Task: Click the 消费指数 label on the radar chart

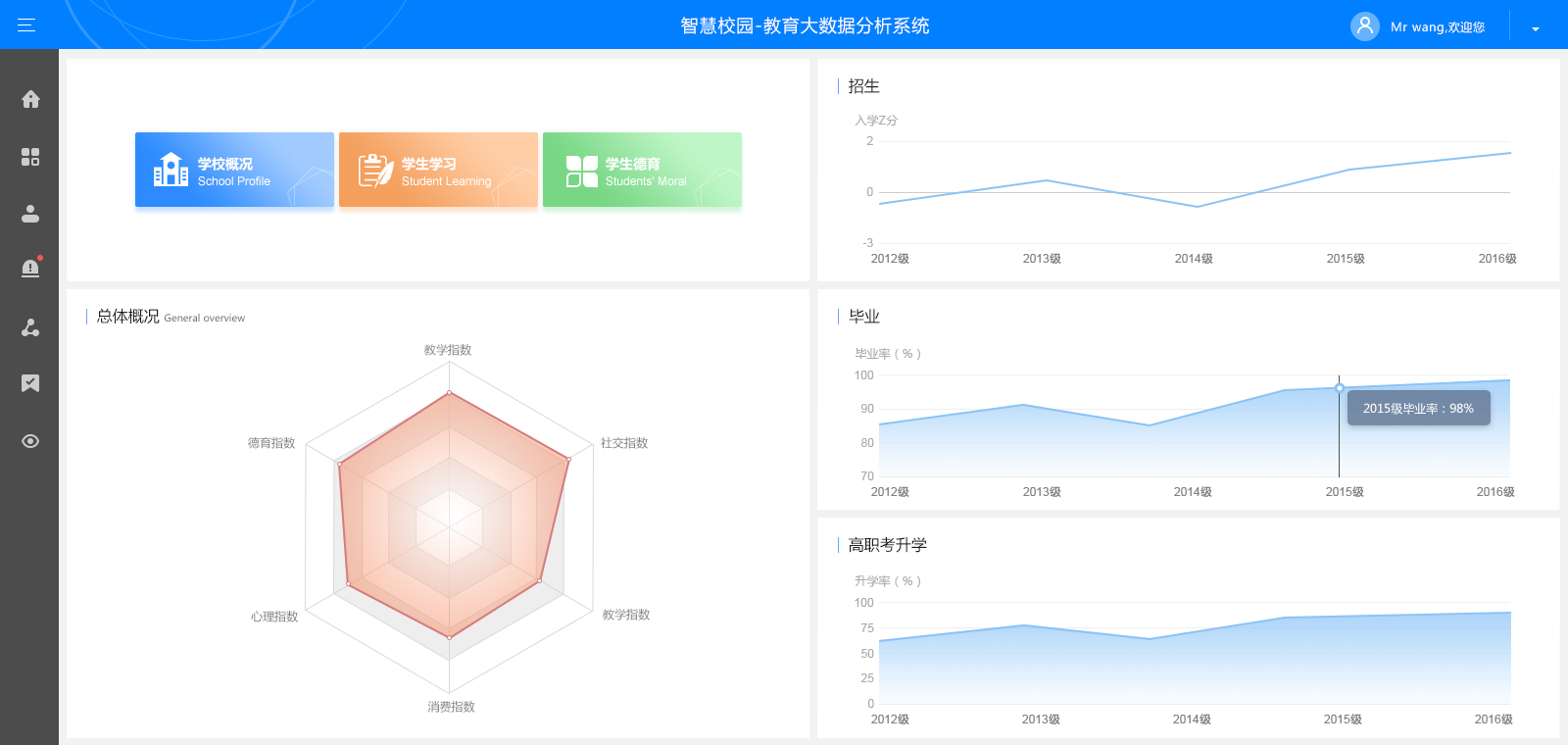Action: [x=451, y=707]
